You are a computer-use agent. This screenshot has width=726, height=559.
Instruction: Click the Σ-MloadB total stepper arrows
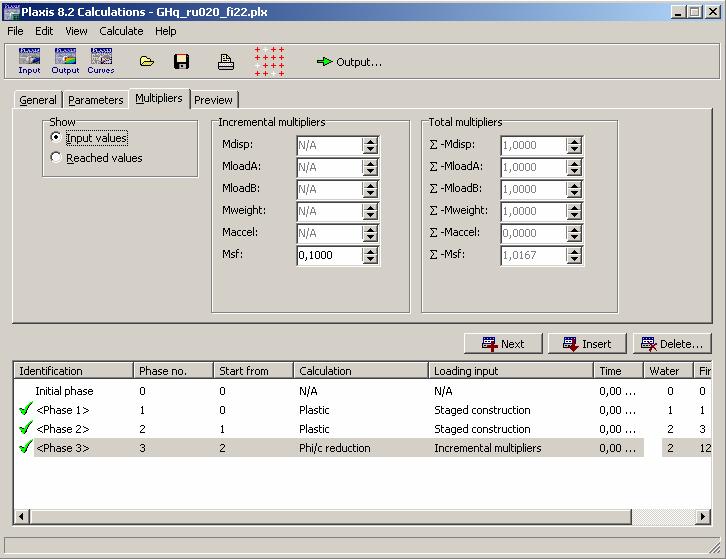574,189
